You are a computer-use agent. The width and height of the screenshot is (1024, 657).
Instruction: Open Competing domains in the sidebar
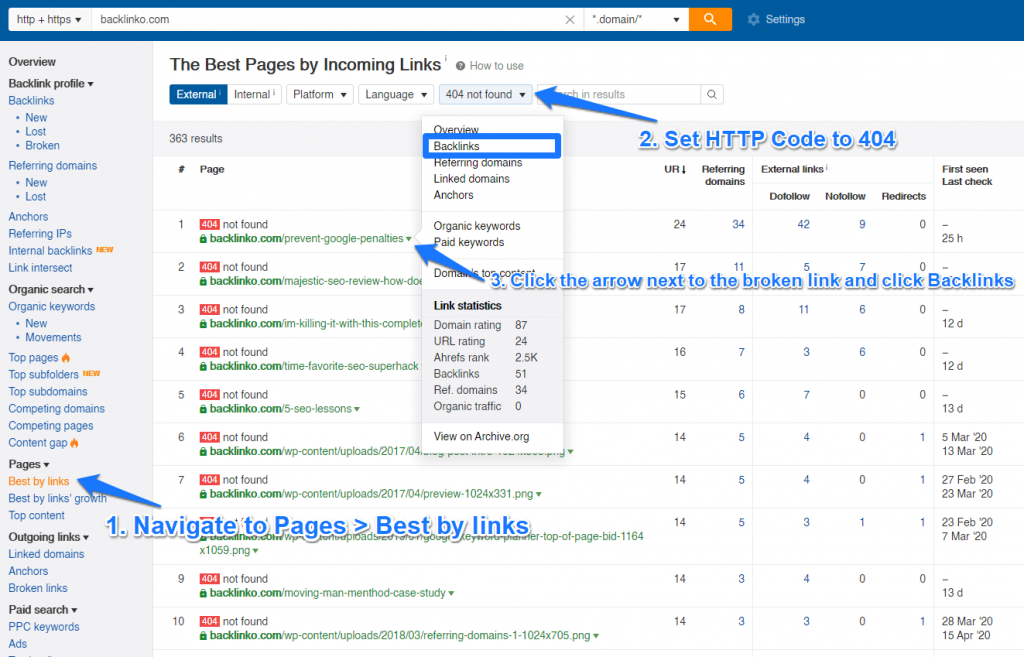tap(56, 409)
